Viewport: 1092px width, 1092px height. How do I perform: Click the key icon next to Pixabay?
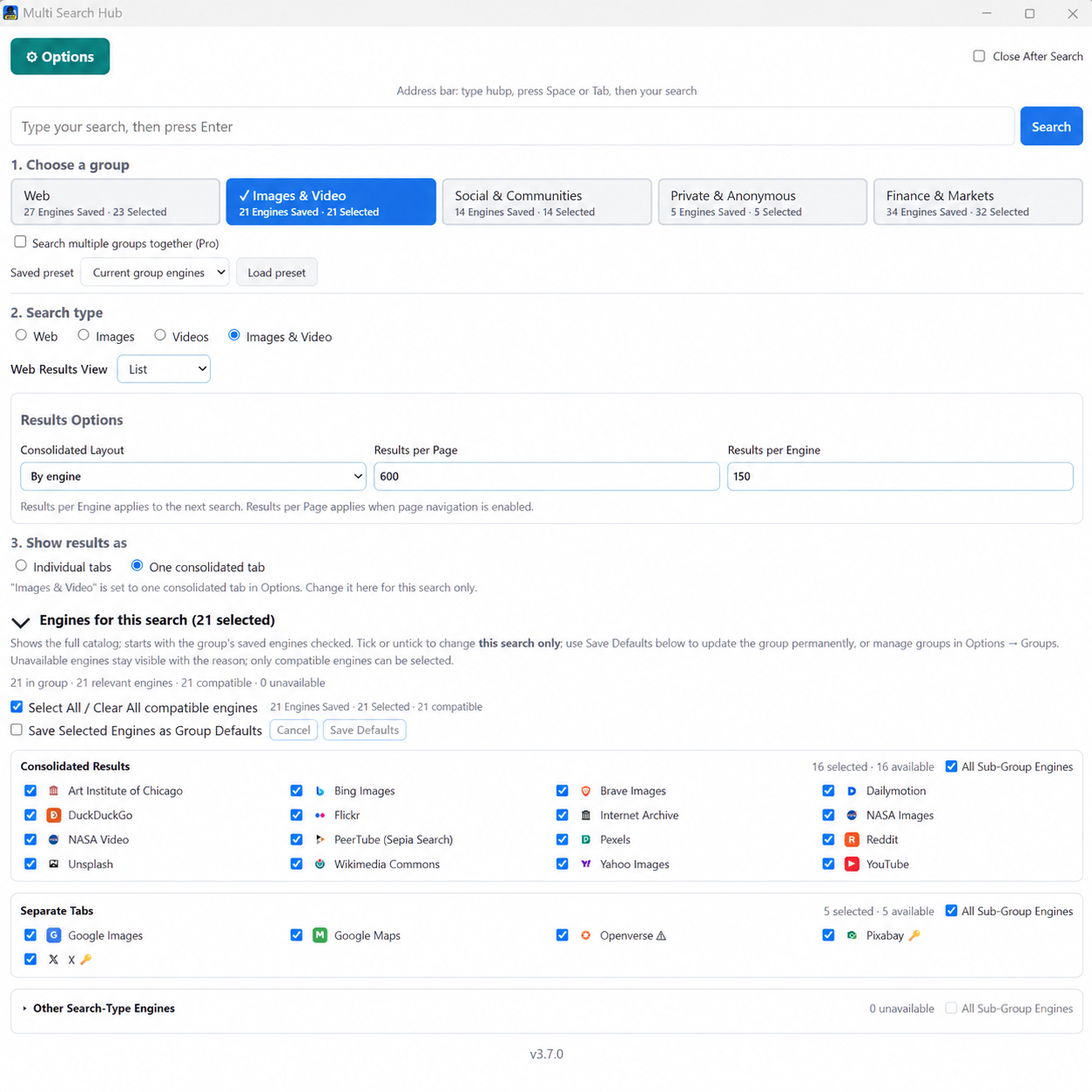[x=914, y=935]
